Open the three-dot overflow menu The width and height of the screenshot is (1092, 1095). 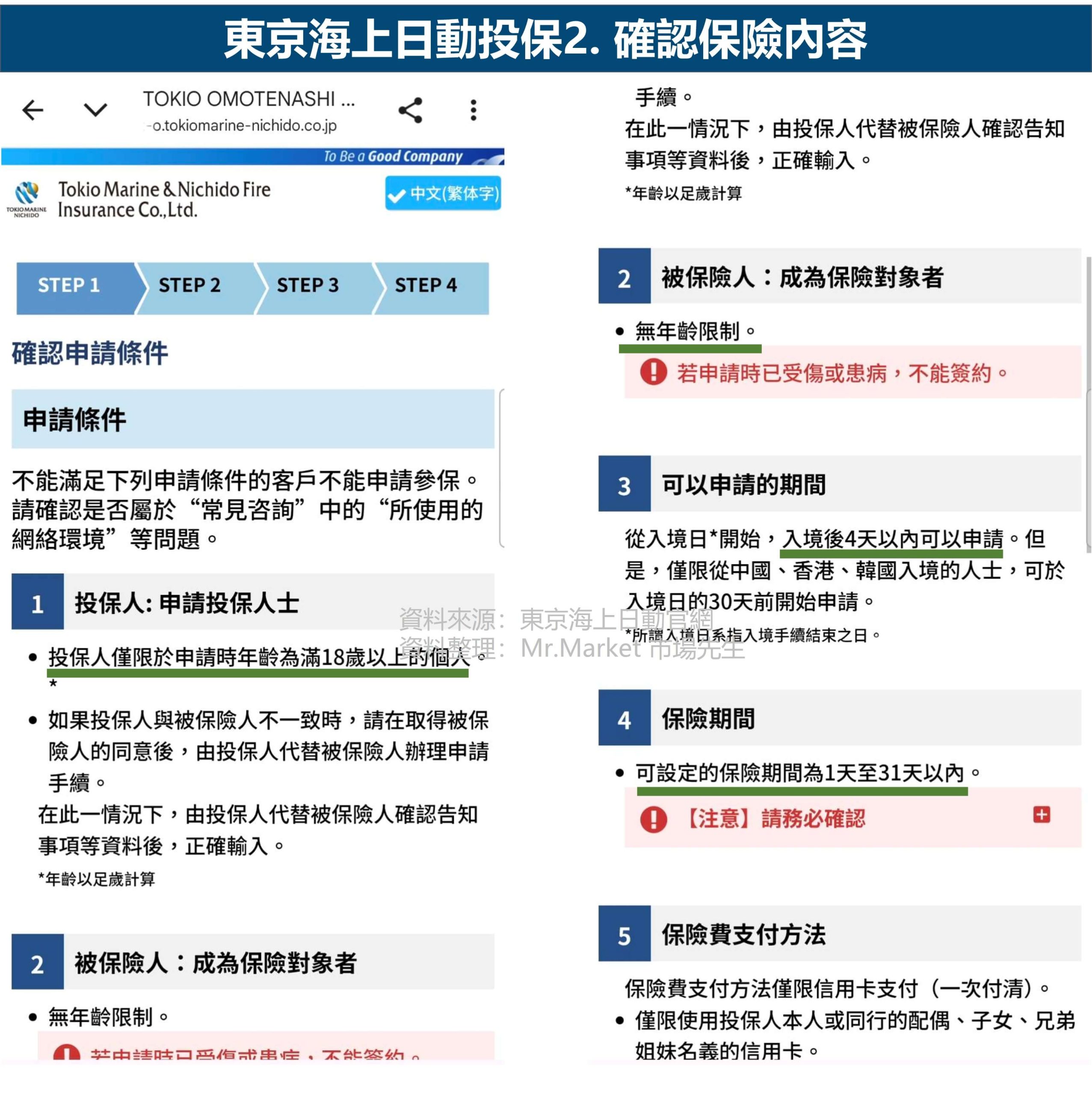[x=473, y=110]
